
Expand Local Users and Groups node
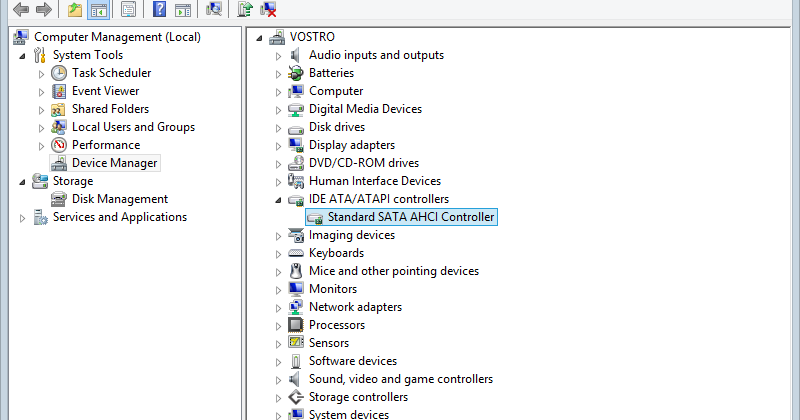coord(41,128)
